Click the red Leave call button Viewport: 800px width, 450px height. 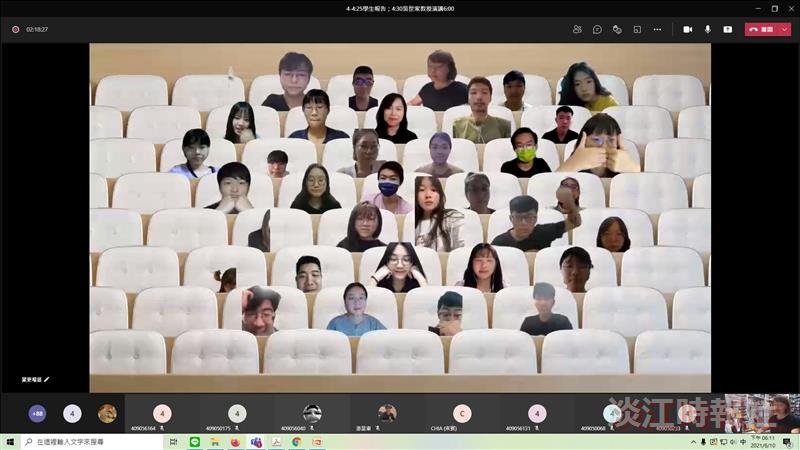pyautogui.click(x=761, y=30)
